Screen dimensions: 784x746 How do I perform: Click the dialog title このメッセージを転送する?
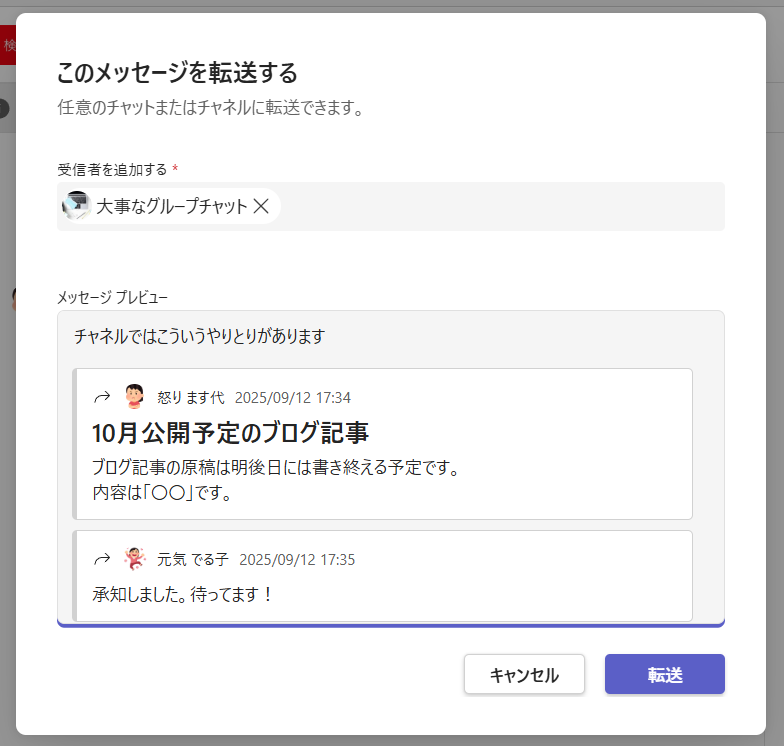(x=177, y=73)
